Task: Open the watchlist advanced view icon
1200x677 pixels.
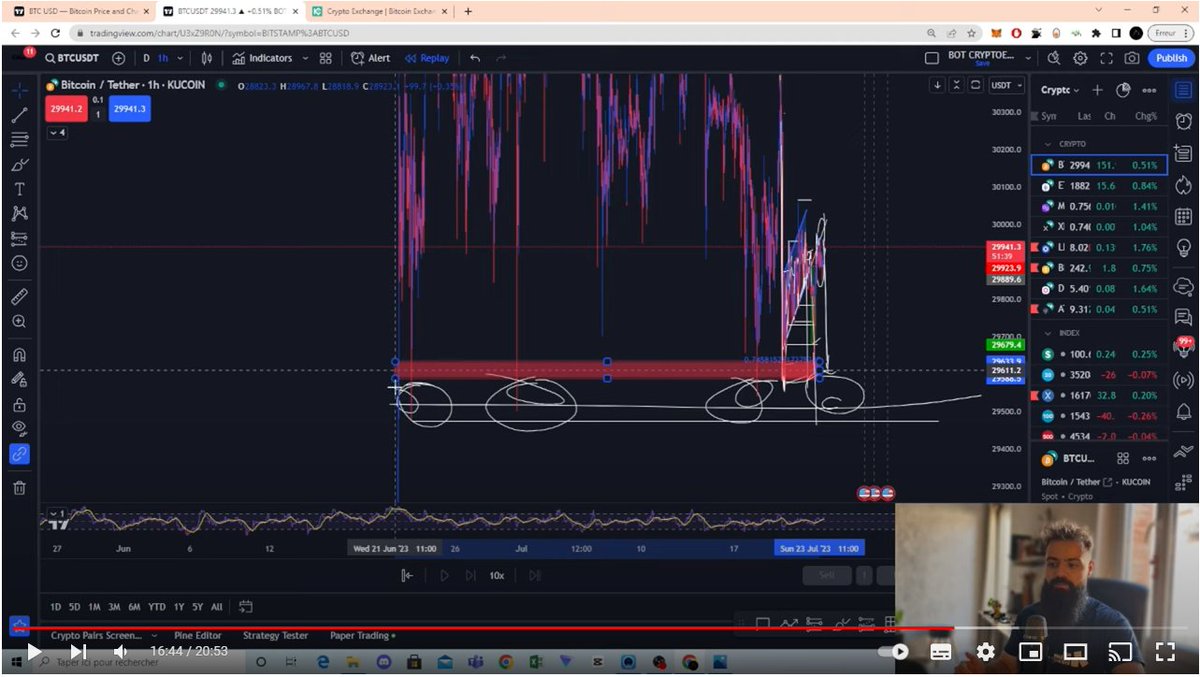Action: [1123, 90]
